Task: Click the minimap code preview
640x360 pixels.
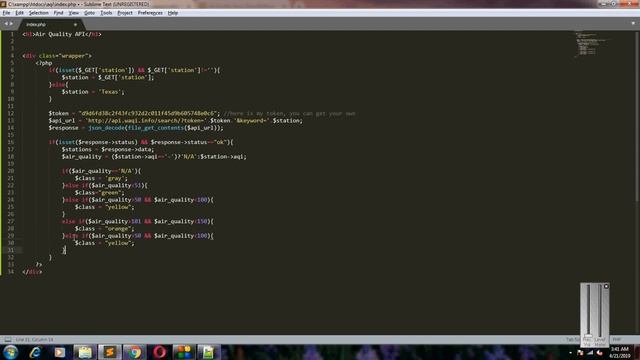Action: (591, 44)
